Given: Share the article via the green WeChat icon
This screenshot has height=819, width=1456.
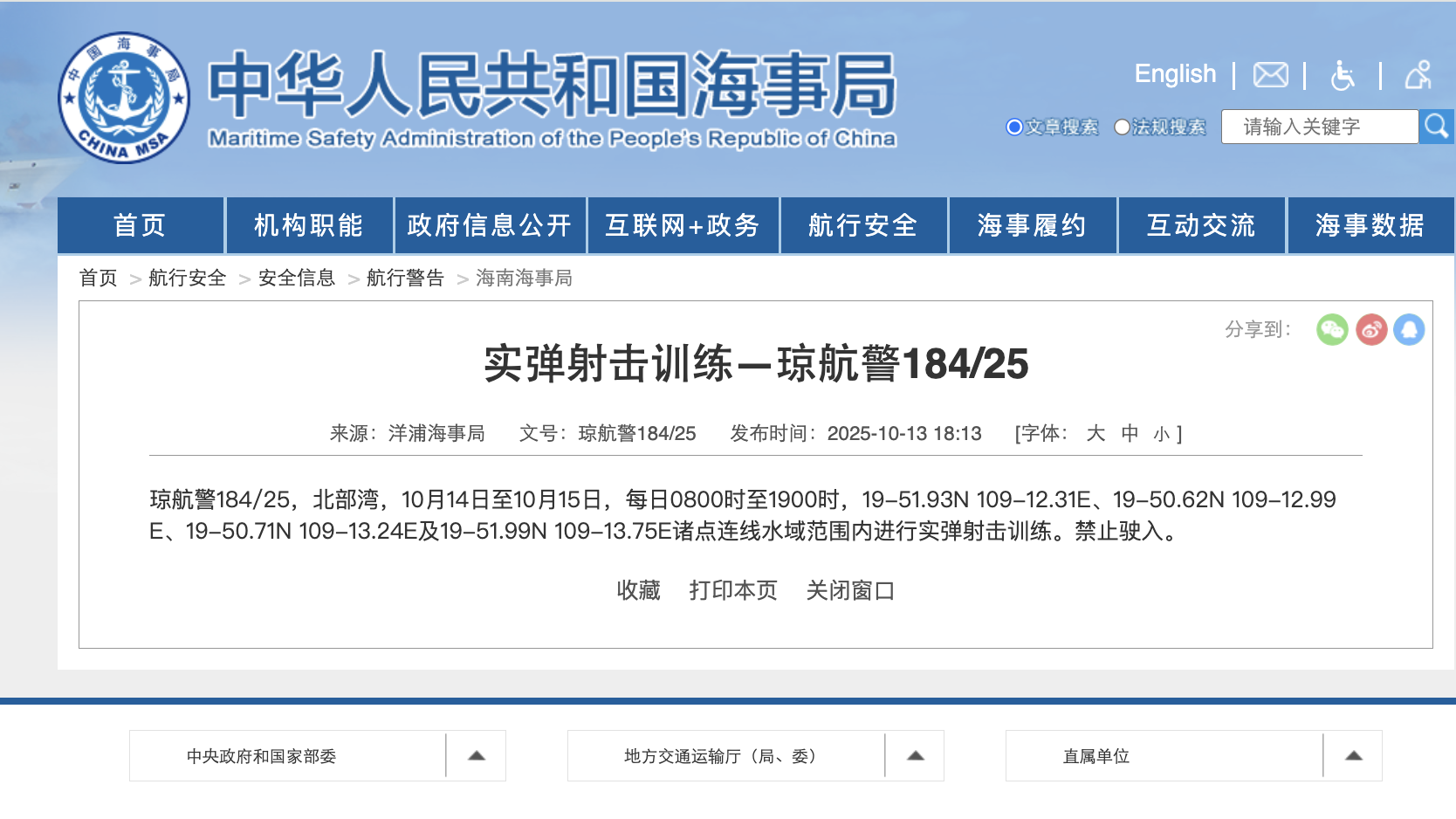Looking at the screenshot, I should 1332,330.
